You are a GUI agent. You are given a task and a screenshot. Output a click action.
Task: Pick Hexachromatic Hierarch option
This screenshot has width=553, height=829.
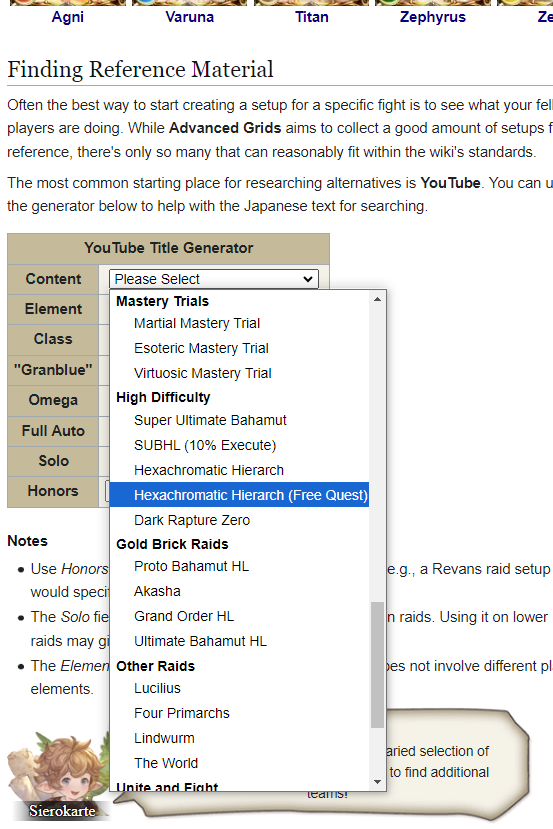pos(239,469)
